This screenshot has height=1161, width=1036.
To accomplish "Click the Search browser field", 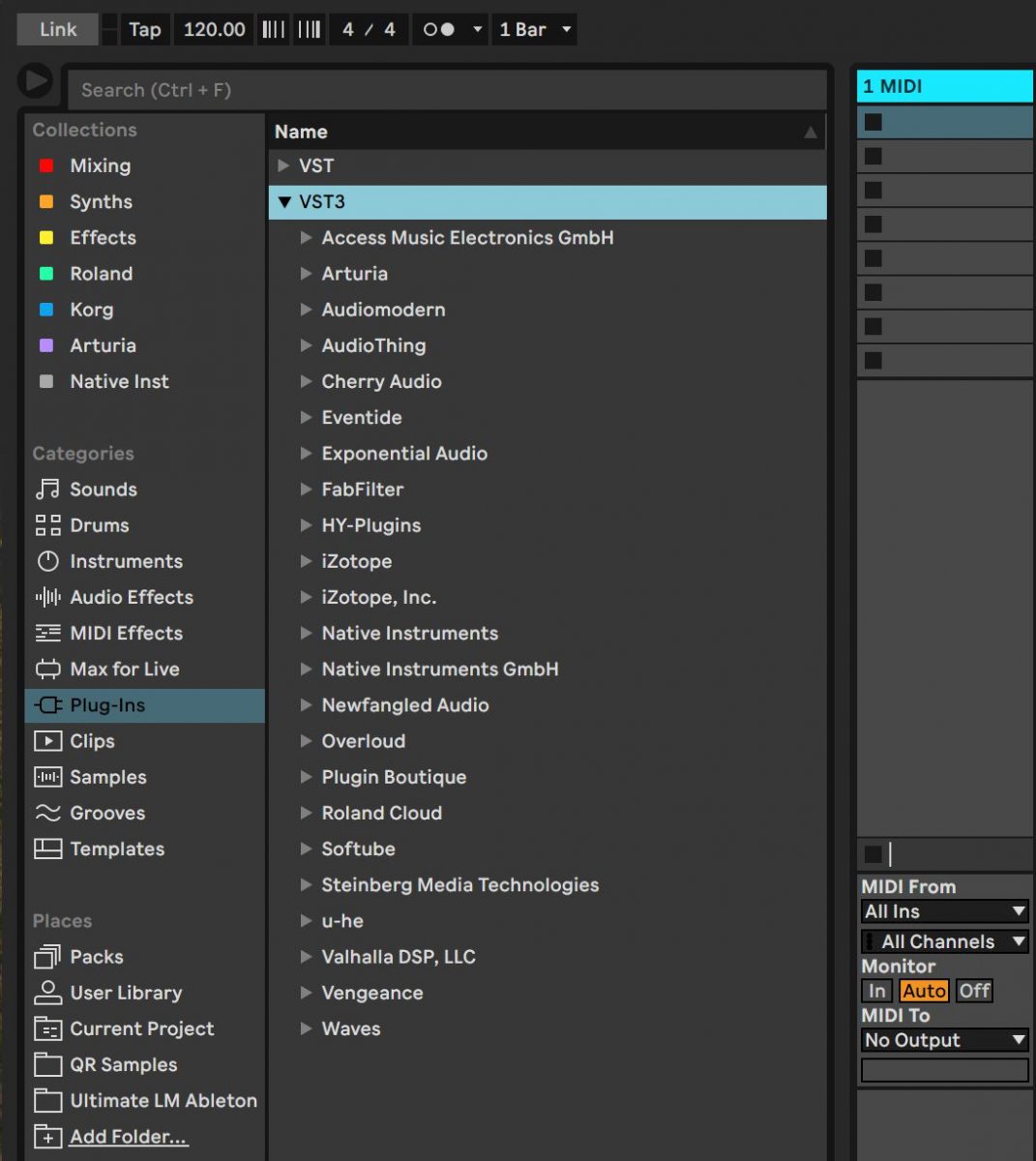I will pyautogui.click(x=447, y=90).
